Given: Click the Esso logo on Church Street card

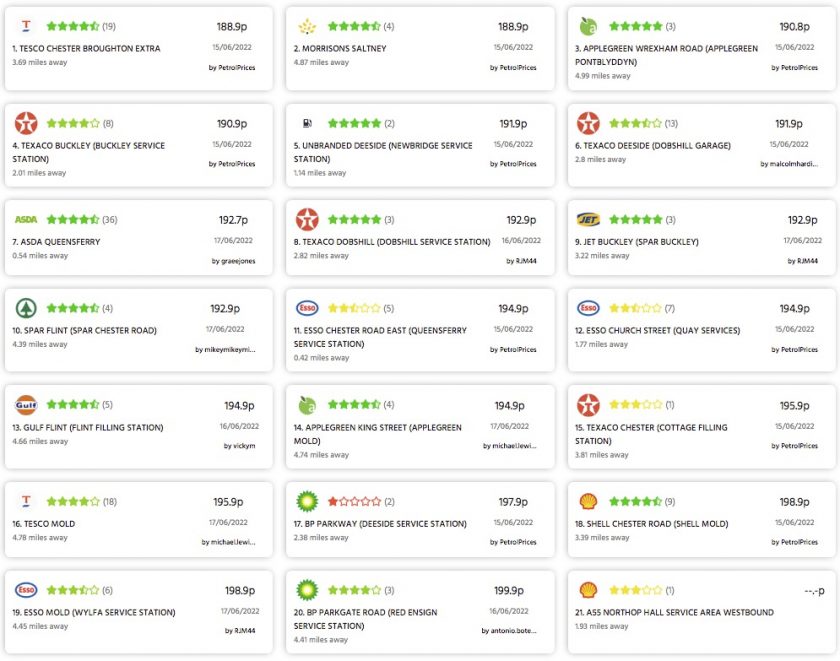Looking at the screenshot, I should point(588,308).
